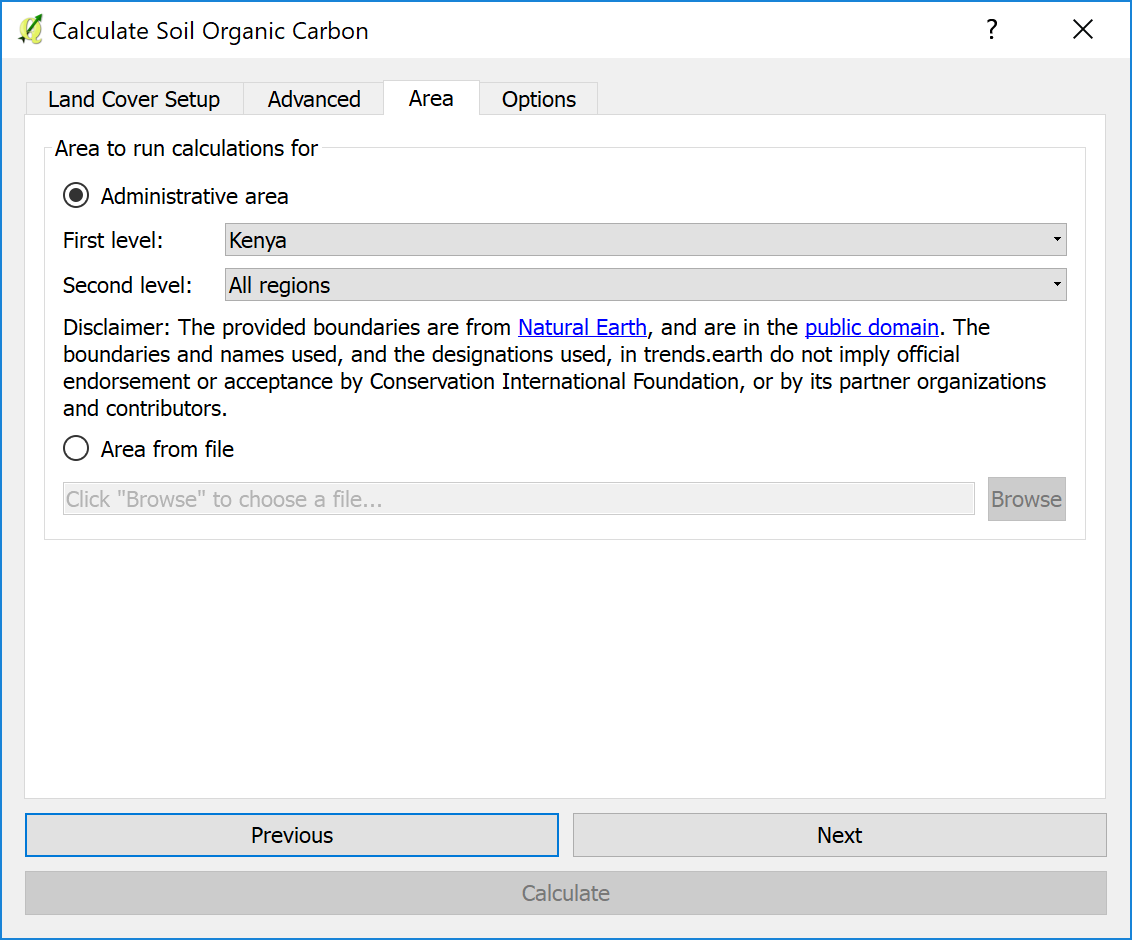The height and width of the screenshot is (940, 1132).
Task: Select the Administrative area radio button
Action: pos(77,196)
